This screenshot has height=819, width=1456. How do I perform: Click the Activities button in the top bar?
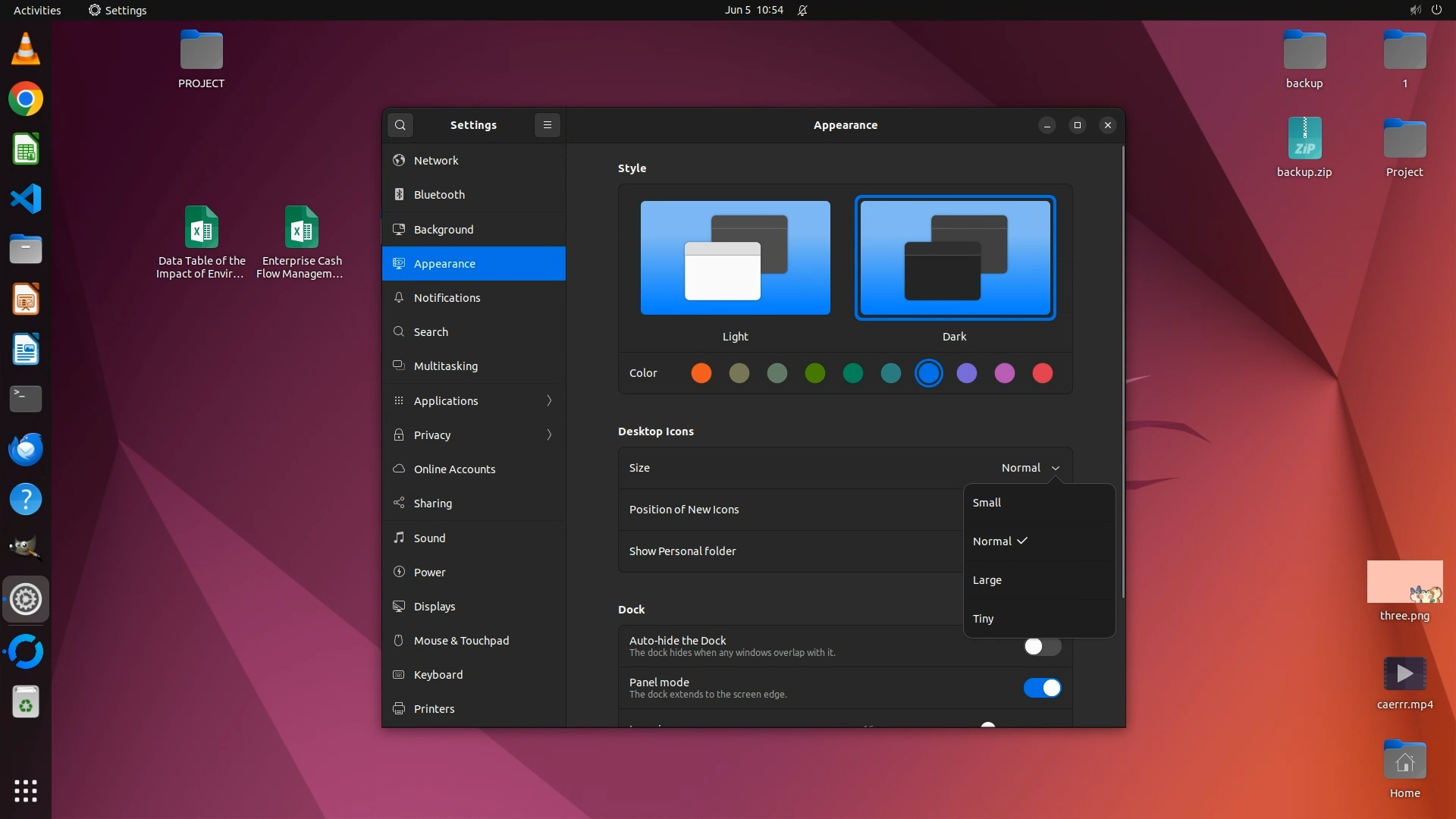point(37,10)
